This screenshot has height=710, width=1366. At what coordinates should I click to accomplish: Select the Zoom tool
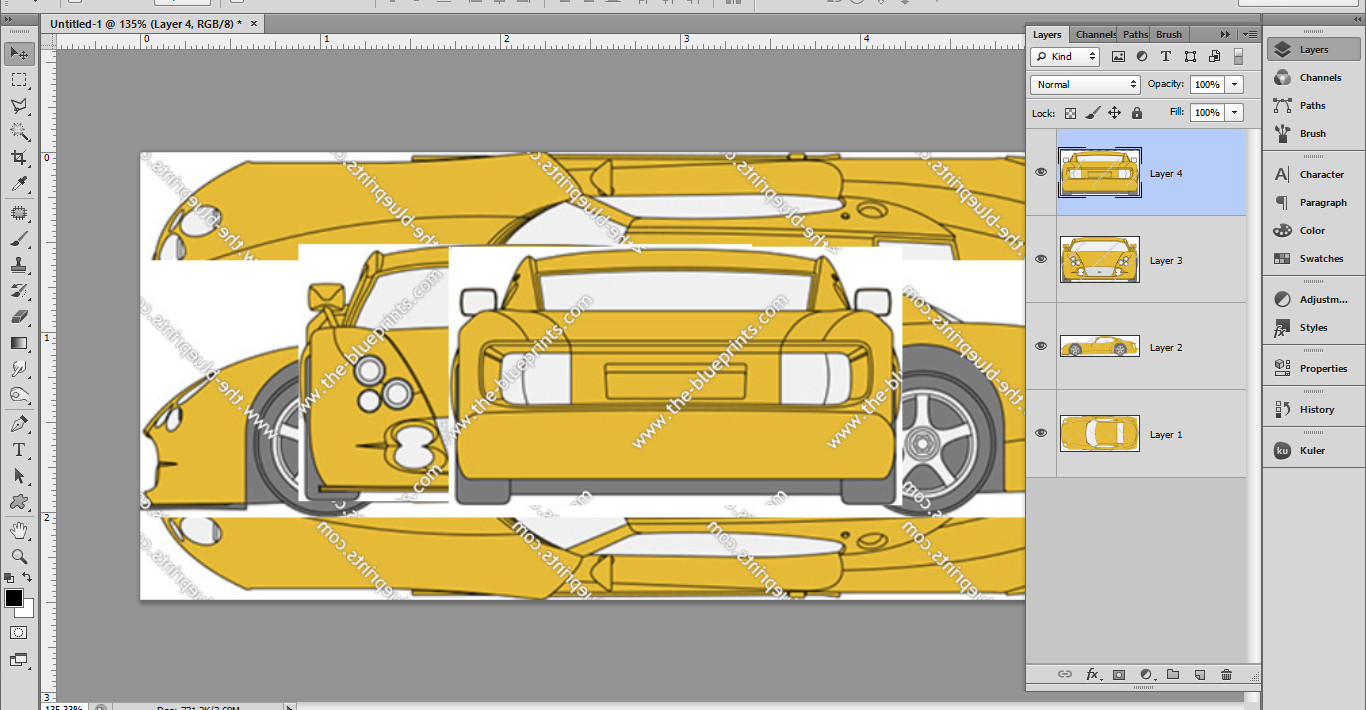19,556
